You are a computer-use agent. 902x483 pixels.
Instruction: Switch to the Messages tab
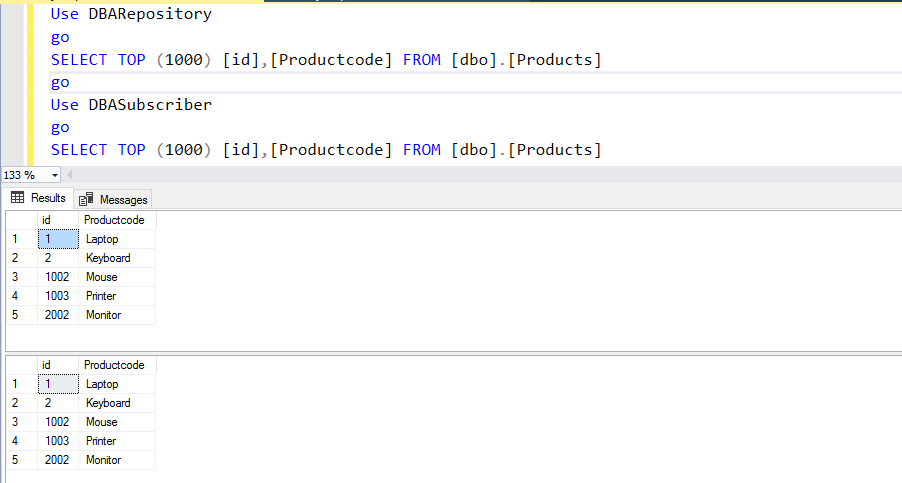click(x=113, y=199)
